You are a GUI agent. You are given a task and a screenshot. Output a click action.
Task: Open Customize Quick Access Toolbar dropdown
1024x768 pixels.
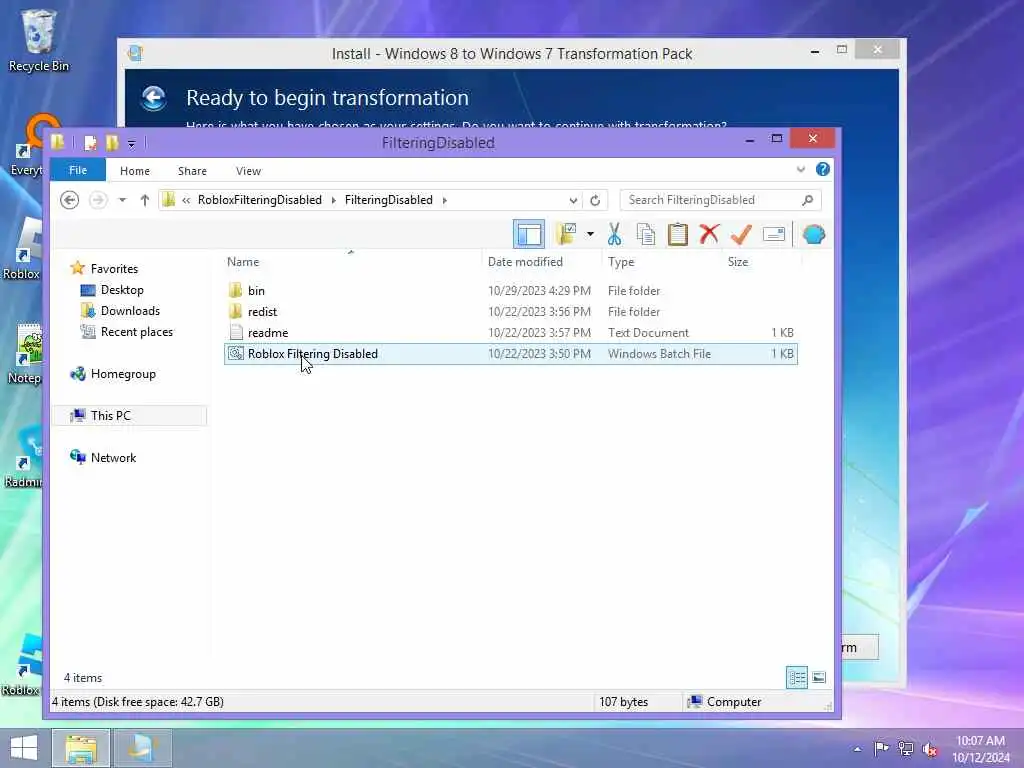coord(131,144)
